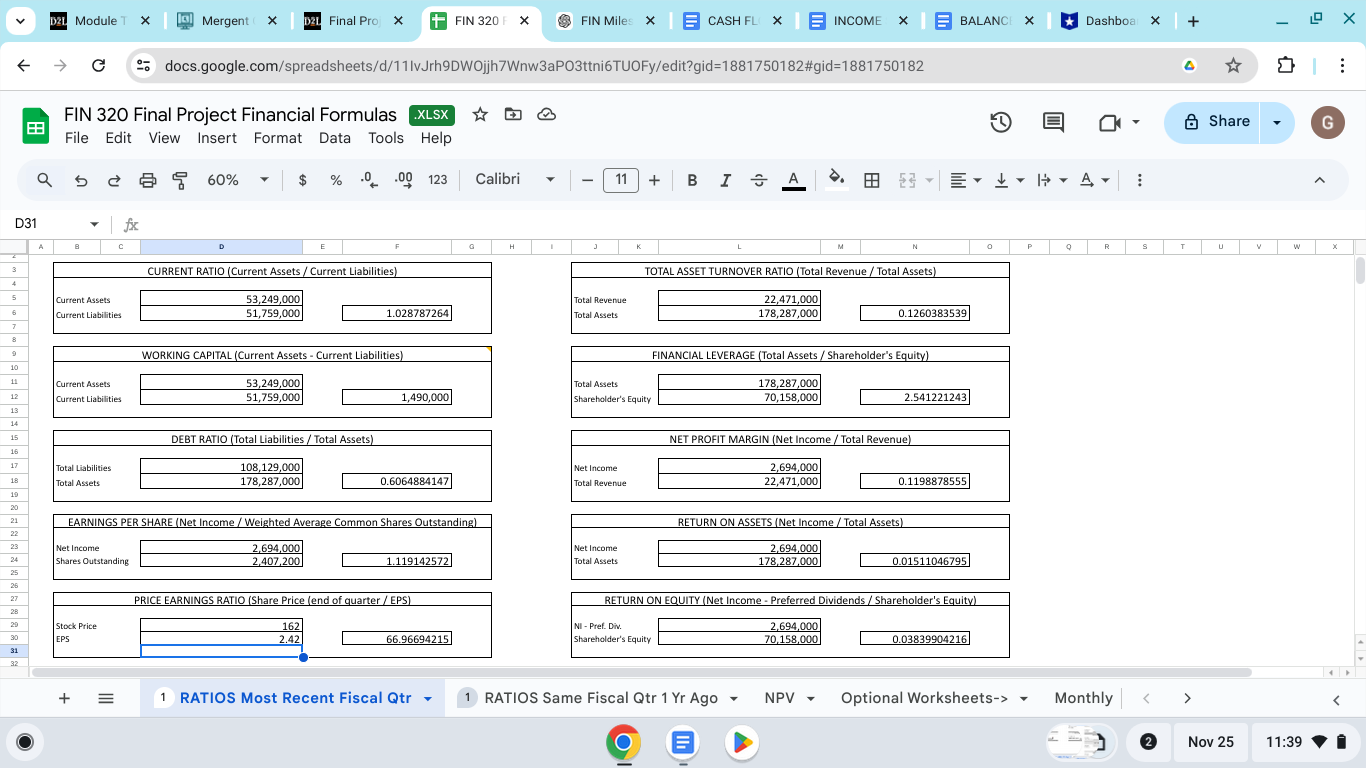Redo the last undone action
This screenshot has height=768, width=1366.
point(114,180)
